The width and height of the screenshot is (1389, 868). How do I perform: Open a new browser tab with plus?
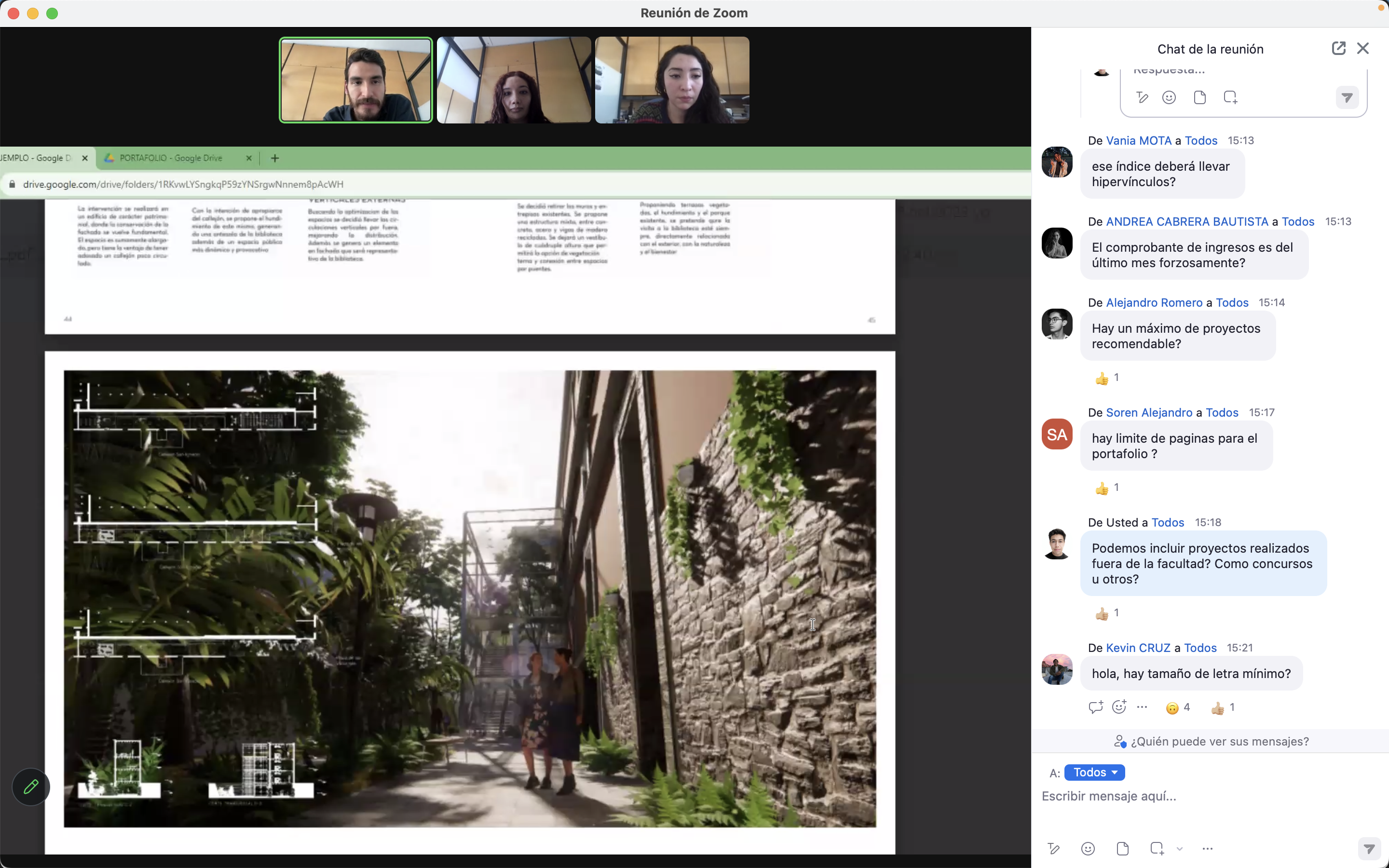(x=275, y=158)
